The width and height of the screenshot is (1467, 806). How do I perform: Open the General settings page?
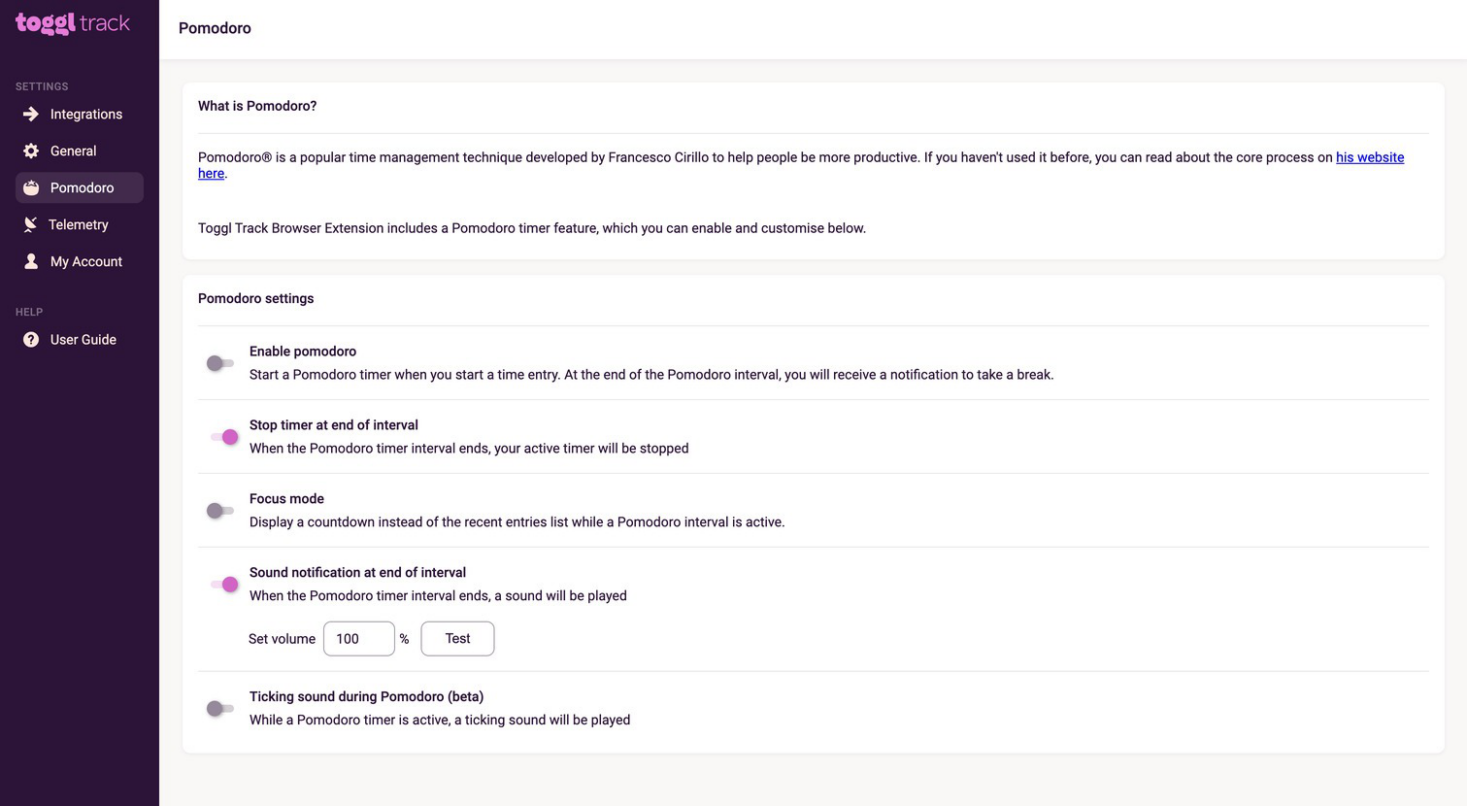point(73,150)
